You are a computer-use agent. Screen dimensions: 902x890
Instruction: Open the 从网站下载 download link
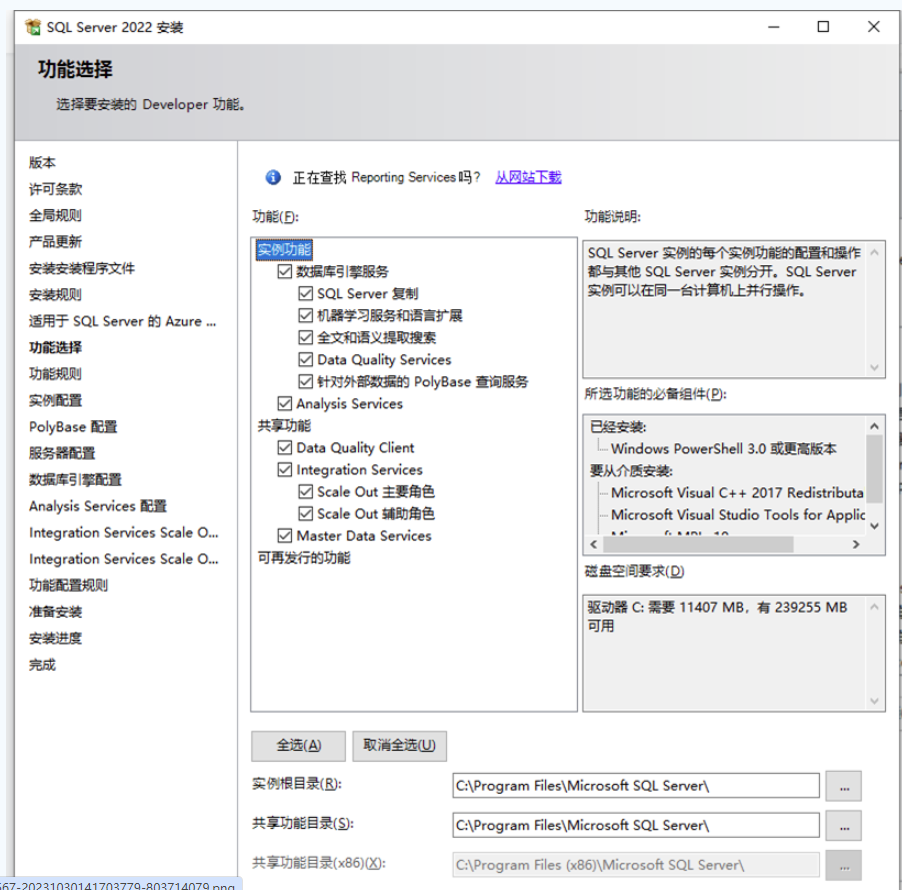click(528, 177)
